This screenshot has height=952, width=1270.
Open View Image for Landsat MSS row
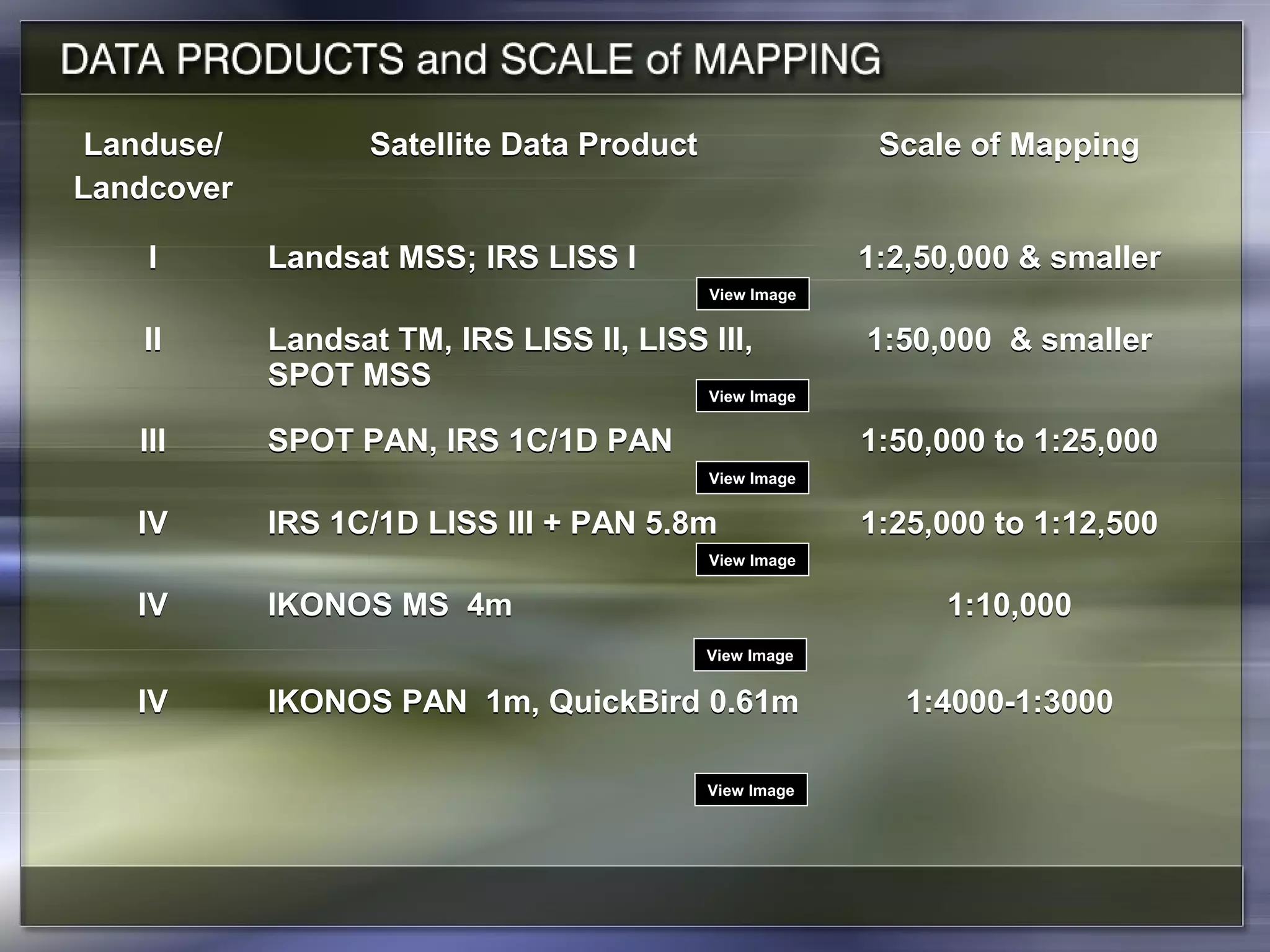pos(752,294)
